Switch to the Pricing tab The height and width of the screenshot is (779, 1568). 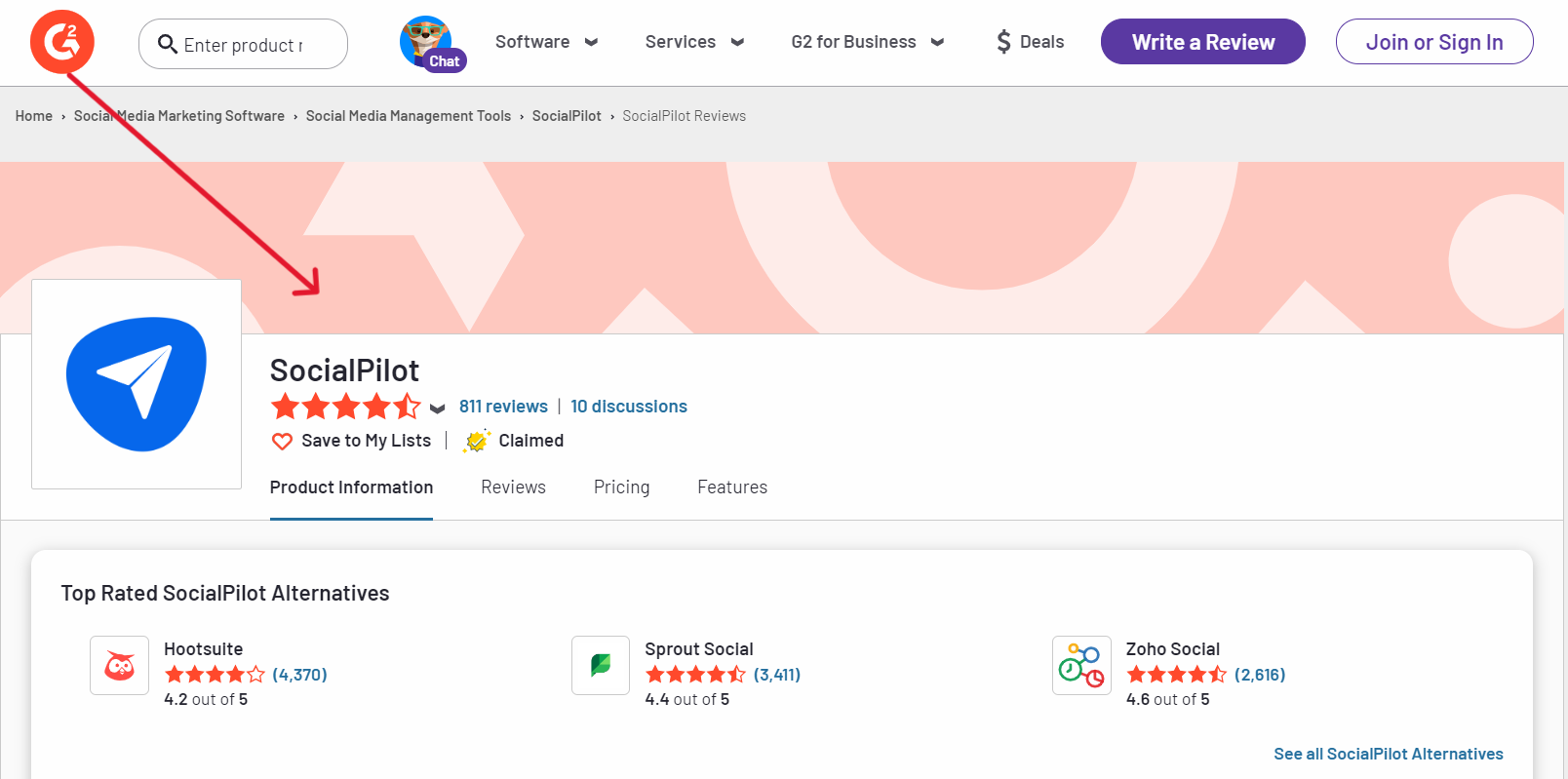[x=621, y=487]
